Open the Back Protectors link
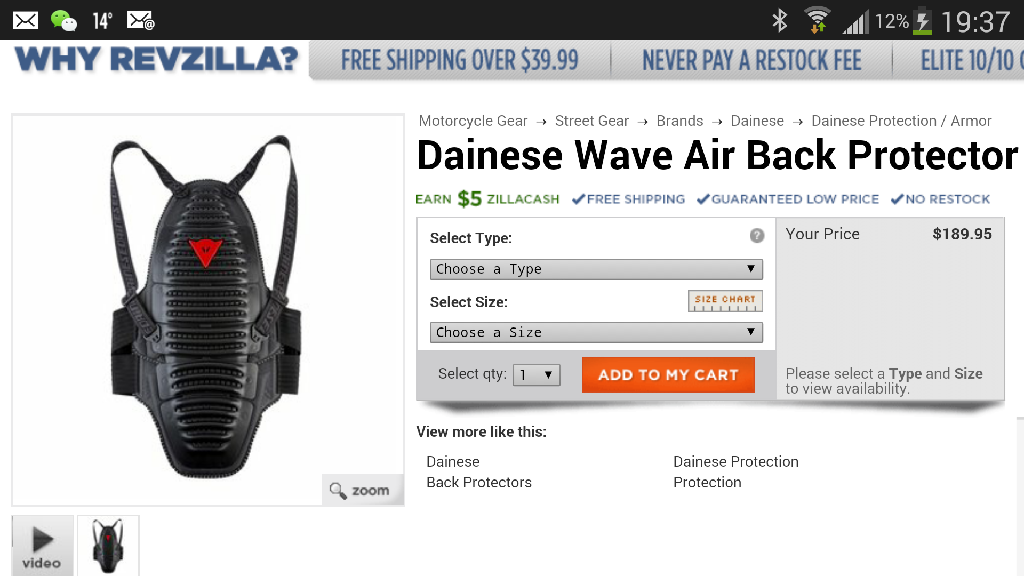1024x576 pixels. 479,482
